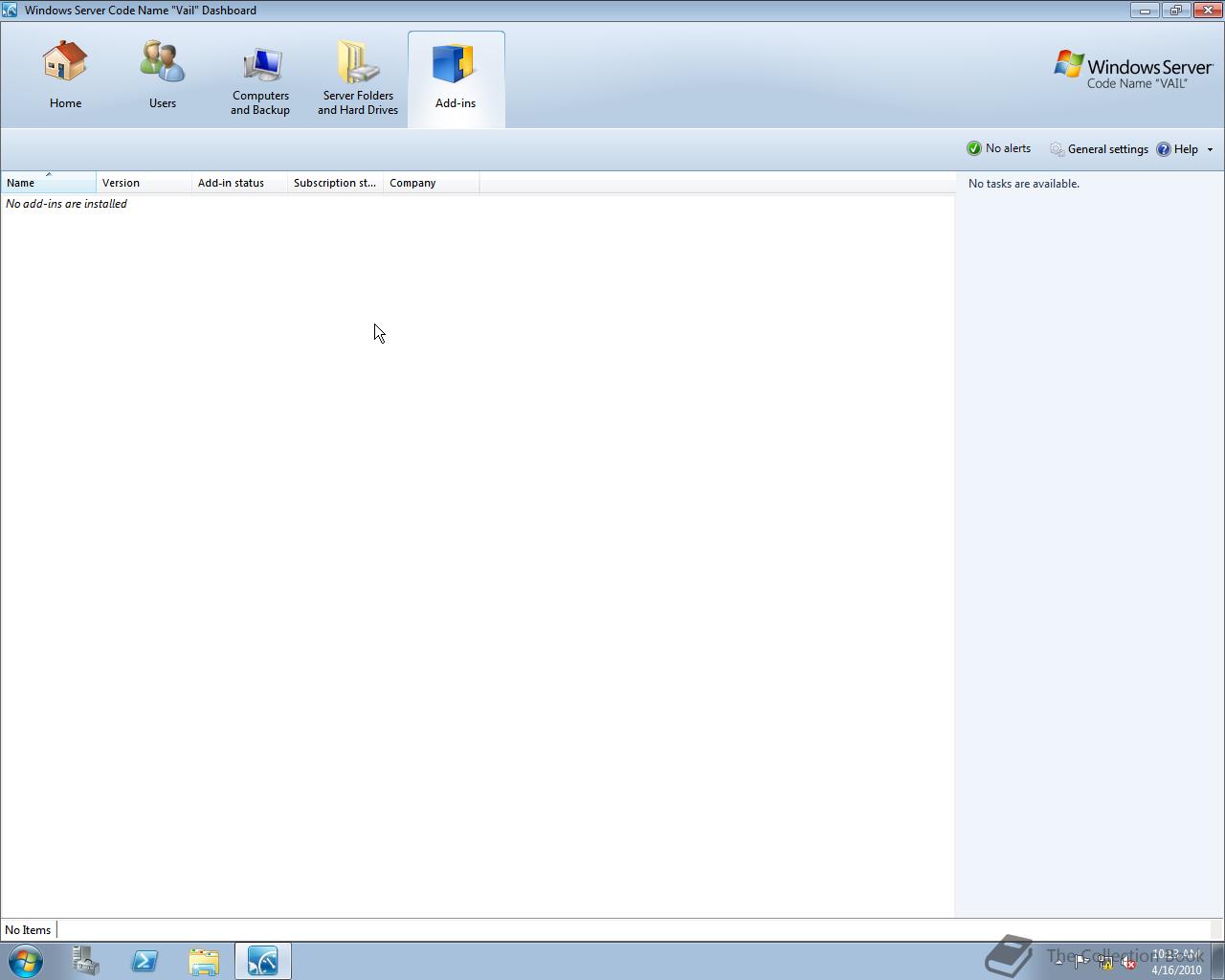Open the Home tab
This screenshot has width=1225, height=980.
pyautogui.click(x=65, y=78)
